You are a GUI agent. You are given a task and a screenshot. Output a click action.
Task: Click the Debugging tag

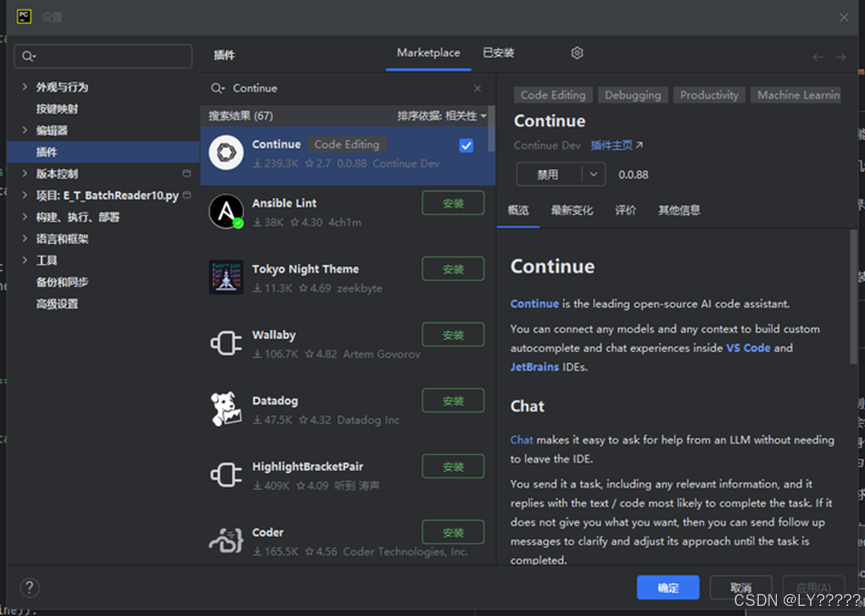633,95
